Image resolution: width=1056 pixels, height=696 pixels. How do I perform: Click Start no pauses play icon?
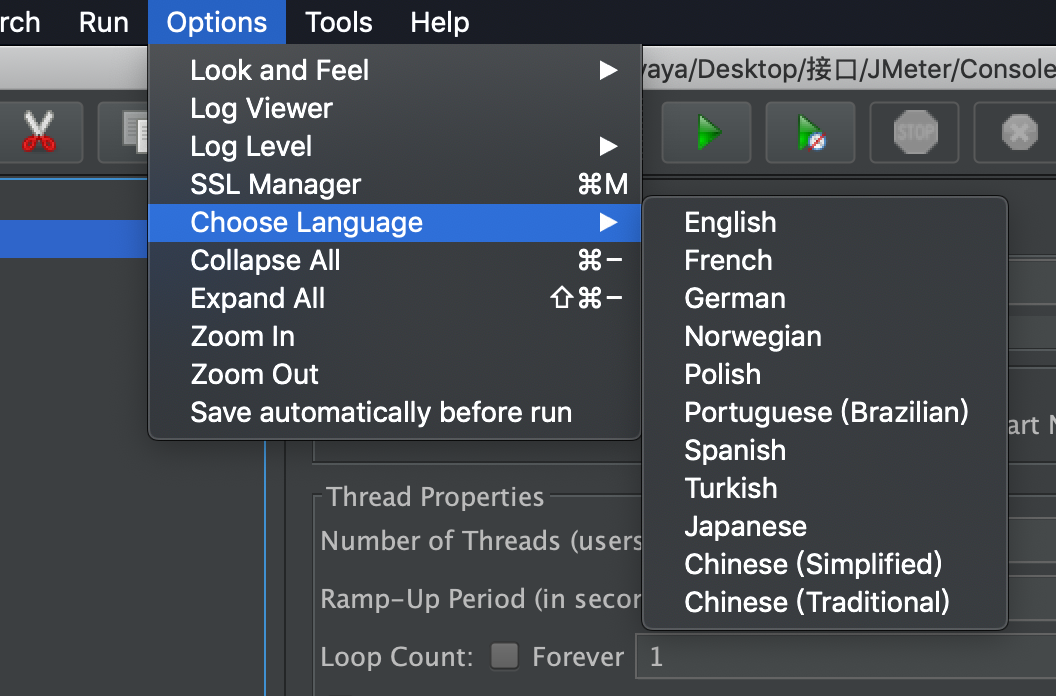point(810,132)
